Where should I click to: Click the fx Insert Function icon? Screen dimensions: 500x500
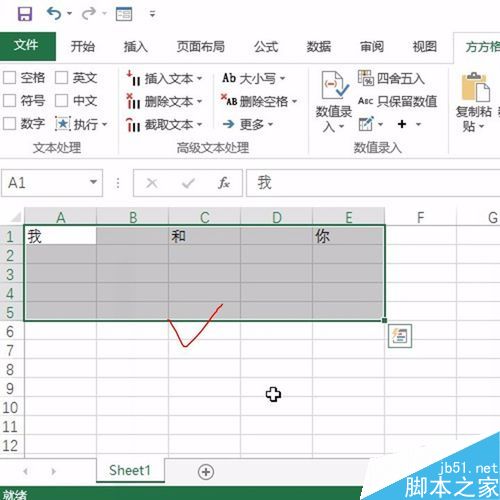[224, 183]
